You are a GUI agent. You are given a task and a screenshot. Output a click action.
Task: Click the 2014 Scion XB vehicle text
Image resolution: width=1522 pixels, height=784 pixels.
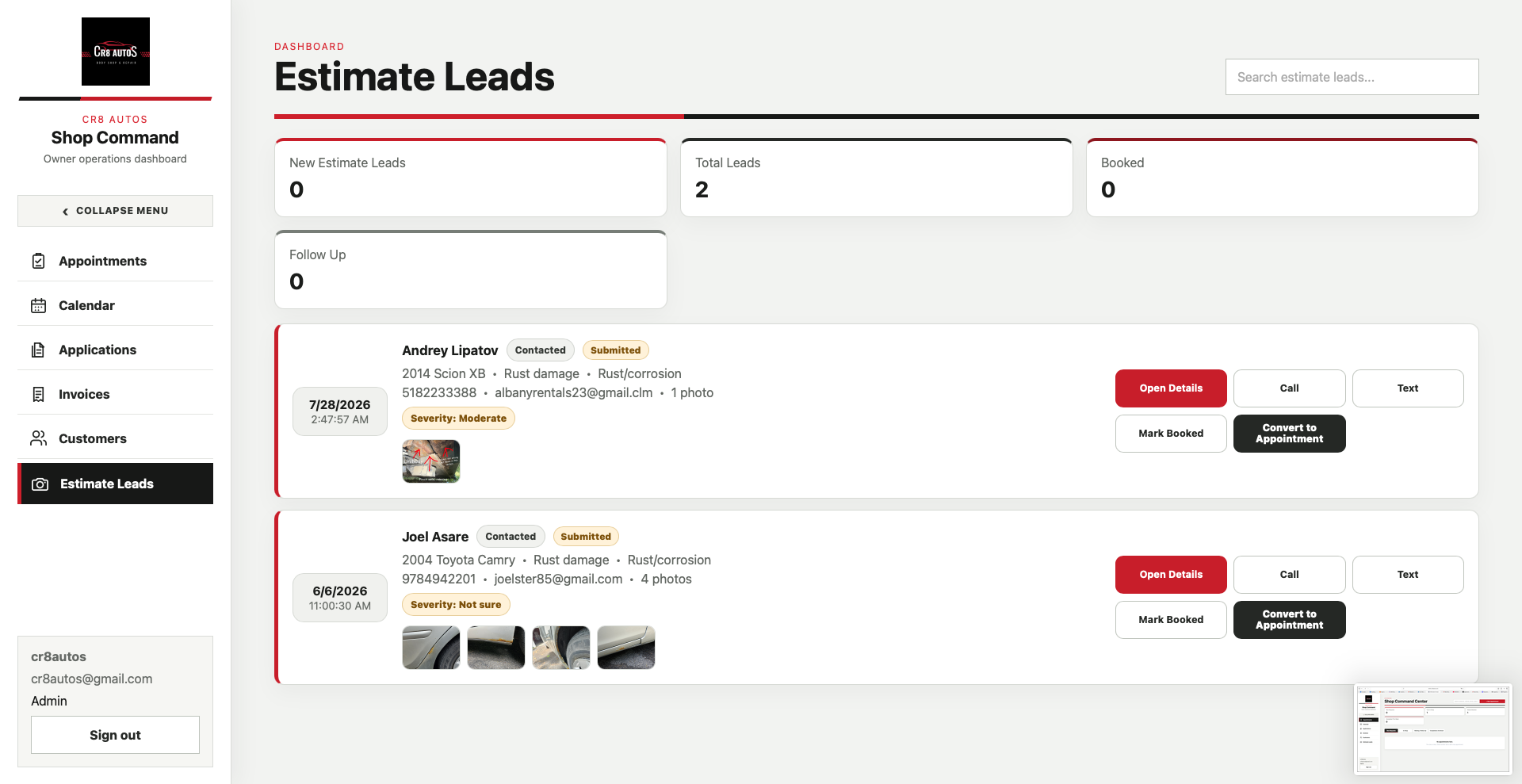tap(444, 374)
